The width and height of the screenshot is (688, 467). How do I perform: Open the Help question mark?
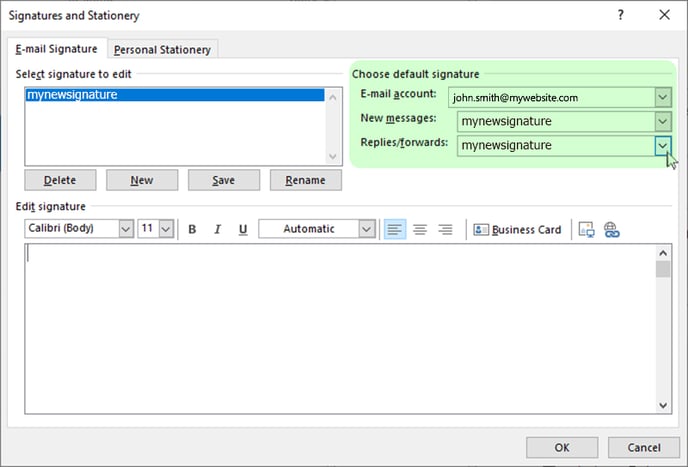[620, 15]
